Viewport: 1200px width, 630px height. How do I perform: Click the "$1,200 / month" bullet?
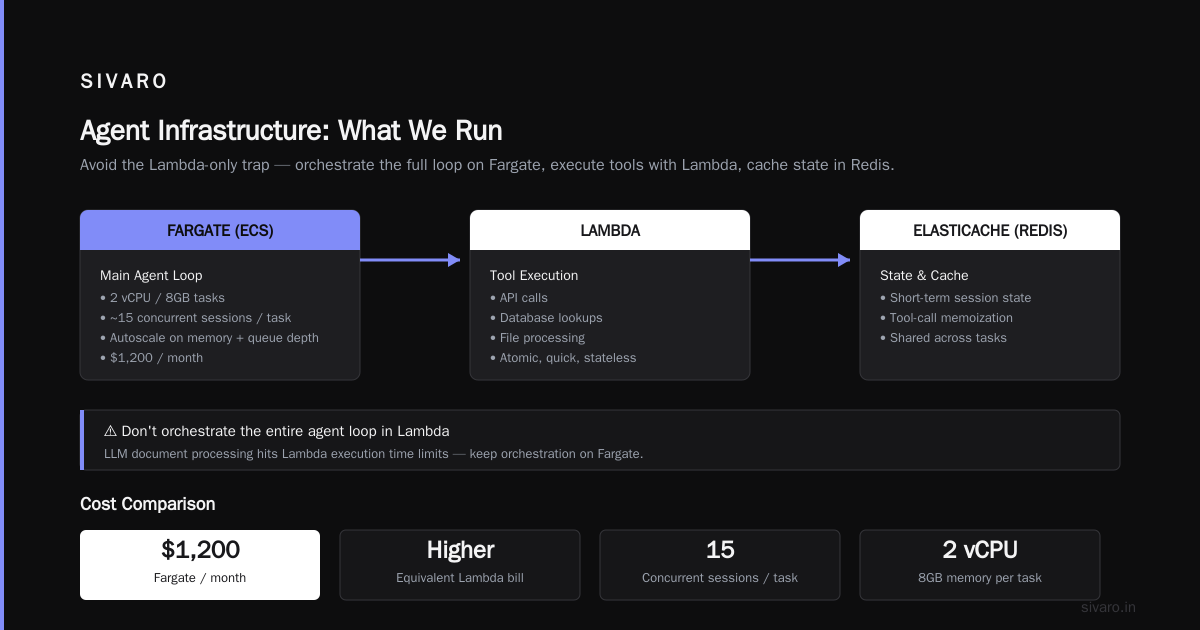click(151, 358)
